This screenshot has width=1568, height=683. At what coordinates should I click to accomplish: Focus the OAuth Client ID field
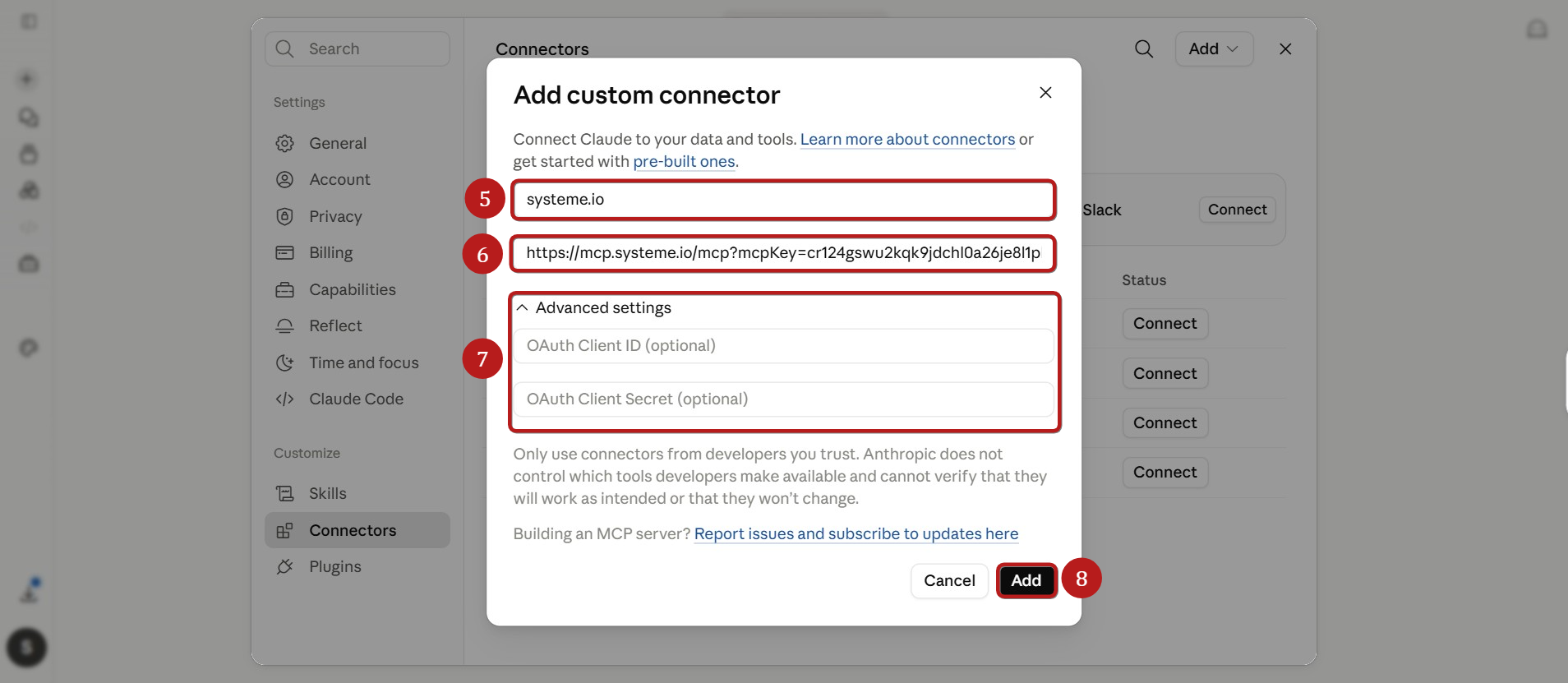pos(783,346)
